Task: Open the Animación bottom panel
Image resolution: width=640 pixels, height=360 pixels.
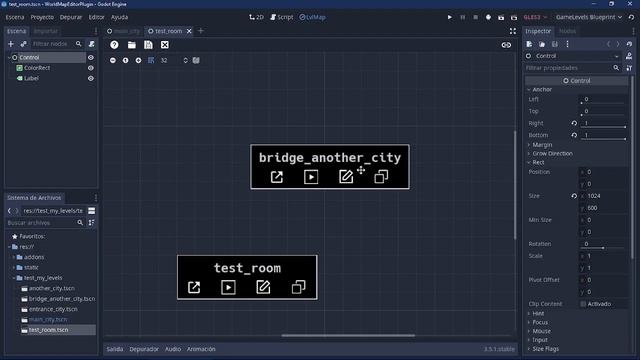Action: click(x=201, y=349)
